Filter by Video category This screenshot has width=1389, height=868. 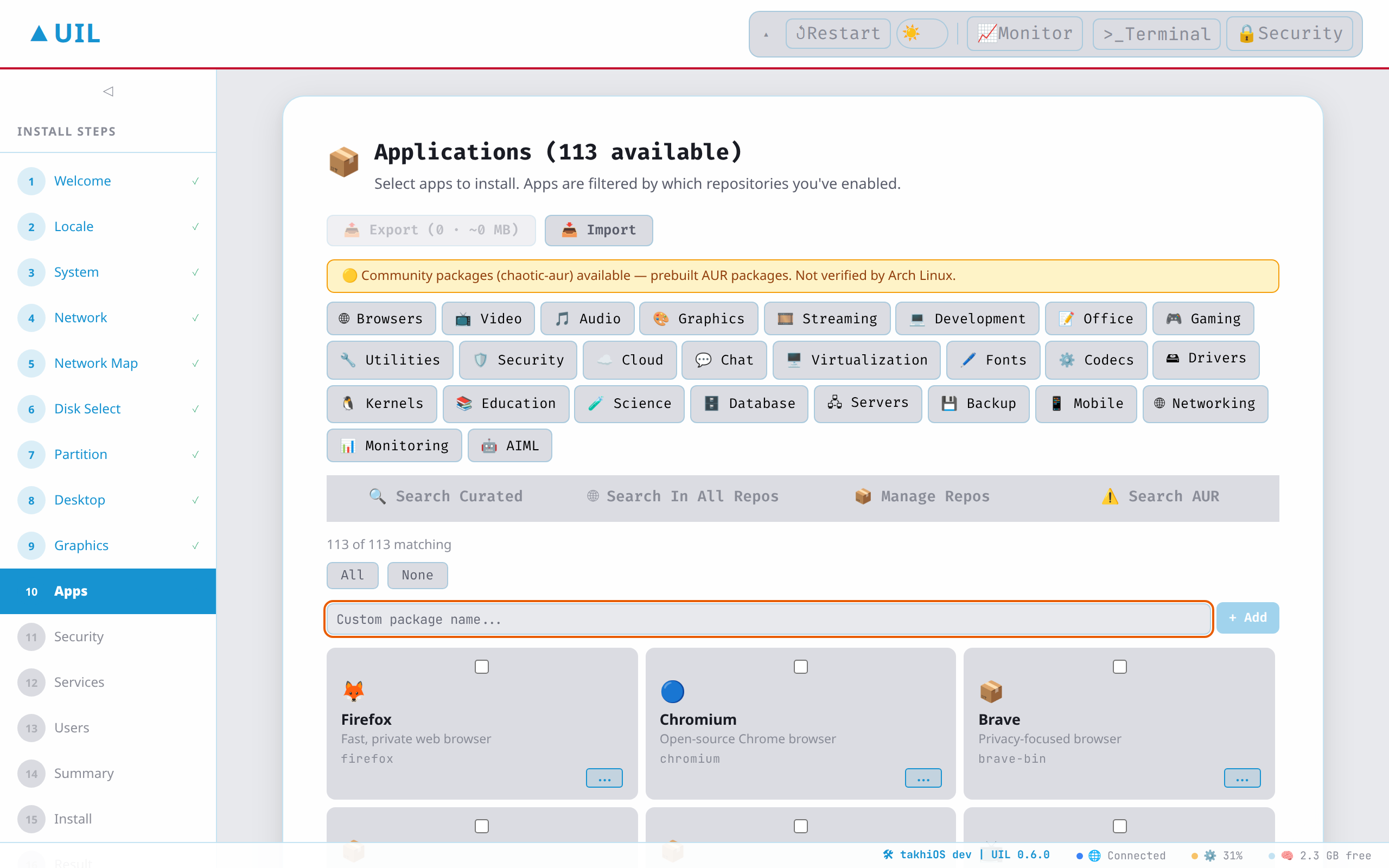pos(488,318)
